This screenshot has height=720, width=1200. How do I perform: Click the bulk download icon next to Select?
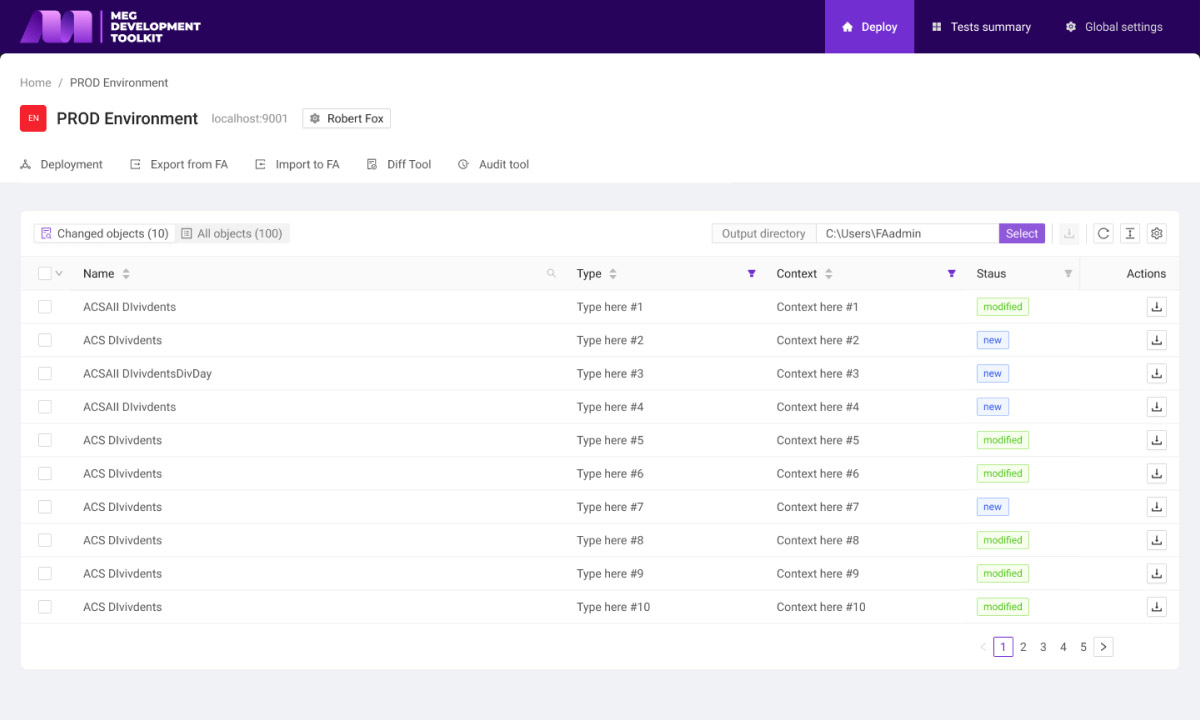click(1069, 234)
